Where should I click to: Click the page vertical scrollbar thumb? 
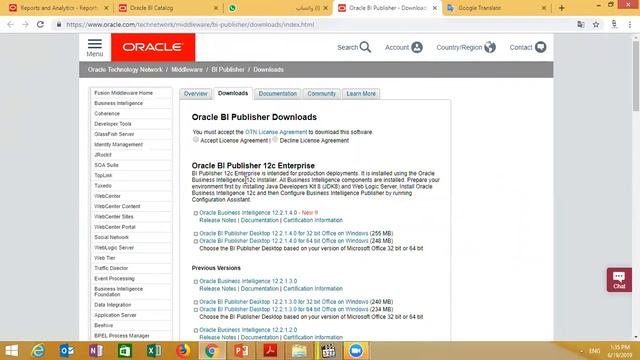point(636,76)
